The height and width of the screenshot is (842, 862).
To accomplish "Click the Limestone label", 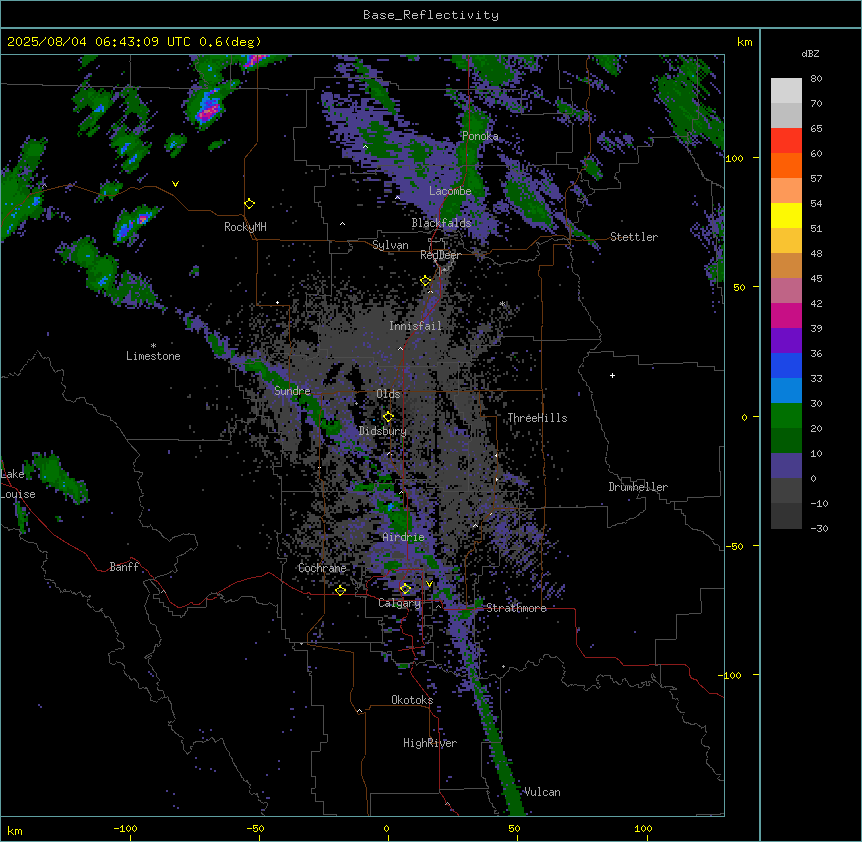I will (153, 356).
